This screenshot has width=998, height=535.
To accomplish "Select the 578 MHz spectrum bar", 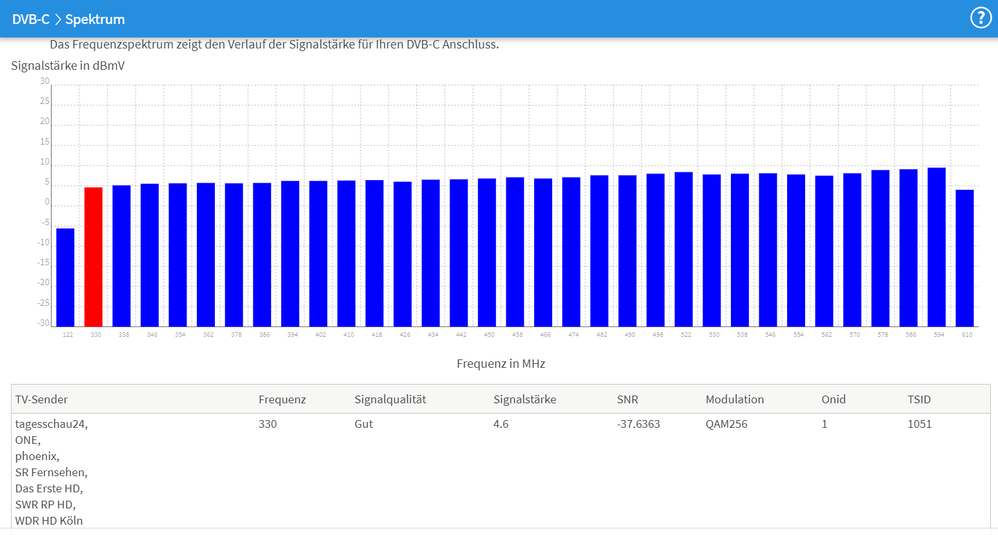I will pyautogui.click(x=880, y=248).
